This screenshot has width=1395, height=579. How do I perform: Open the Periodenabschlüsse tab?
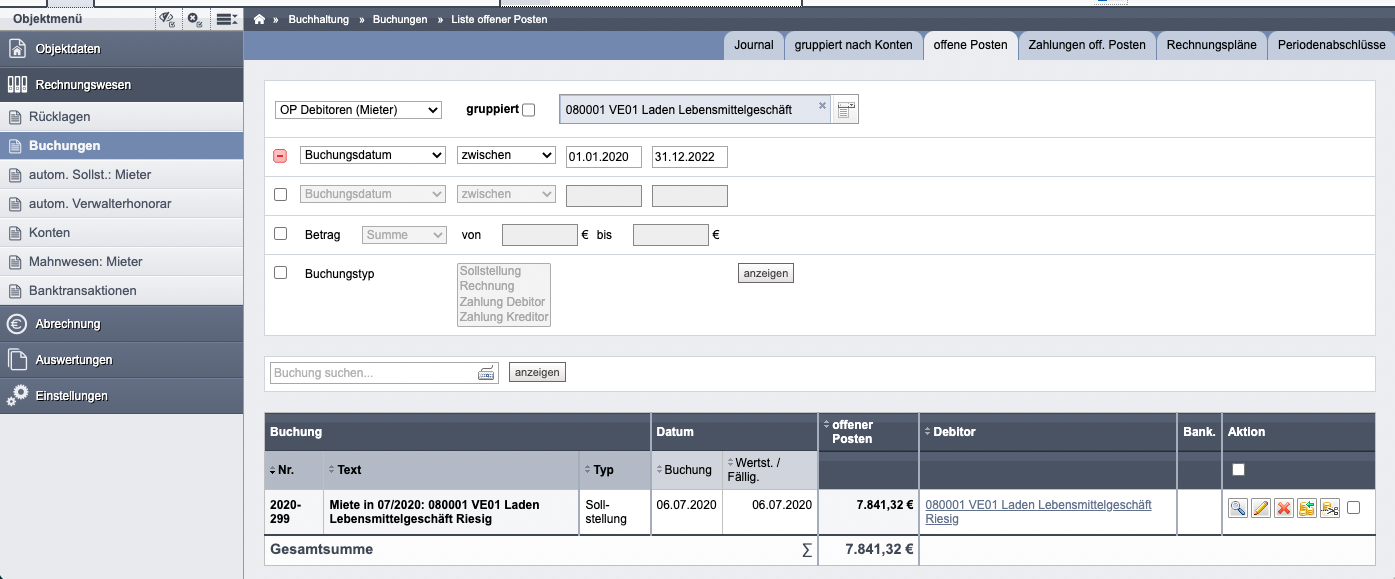tap(1331, 45)
